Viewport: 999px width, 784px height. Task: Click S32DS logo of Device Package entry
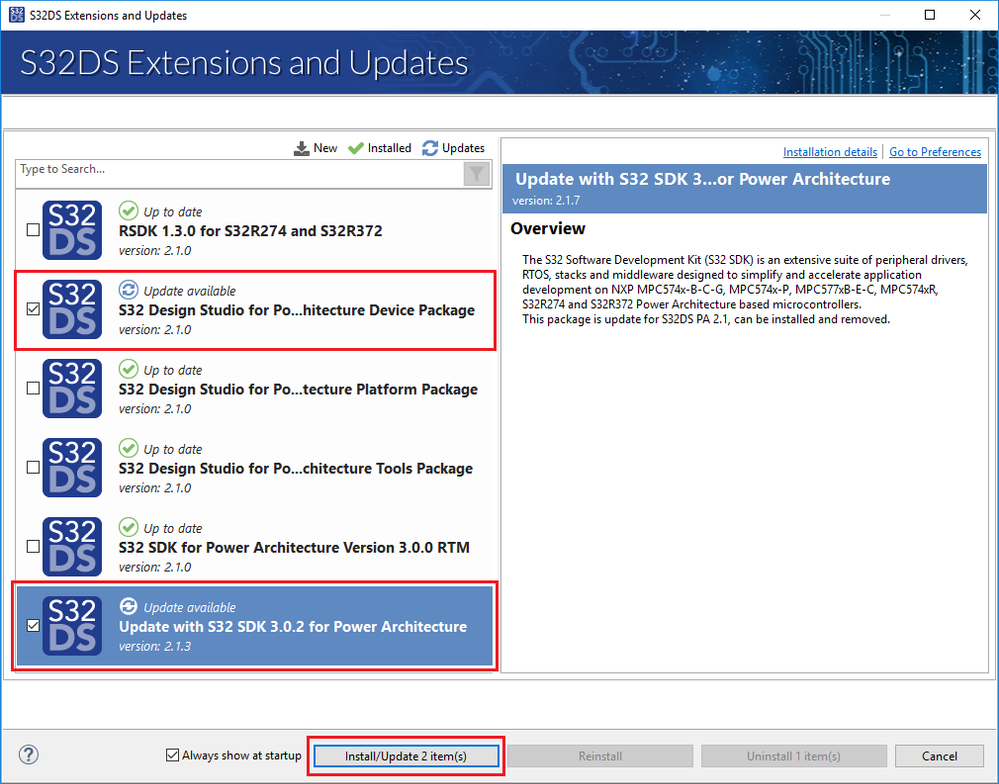click(72, 309)
